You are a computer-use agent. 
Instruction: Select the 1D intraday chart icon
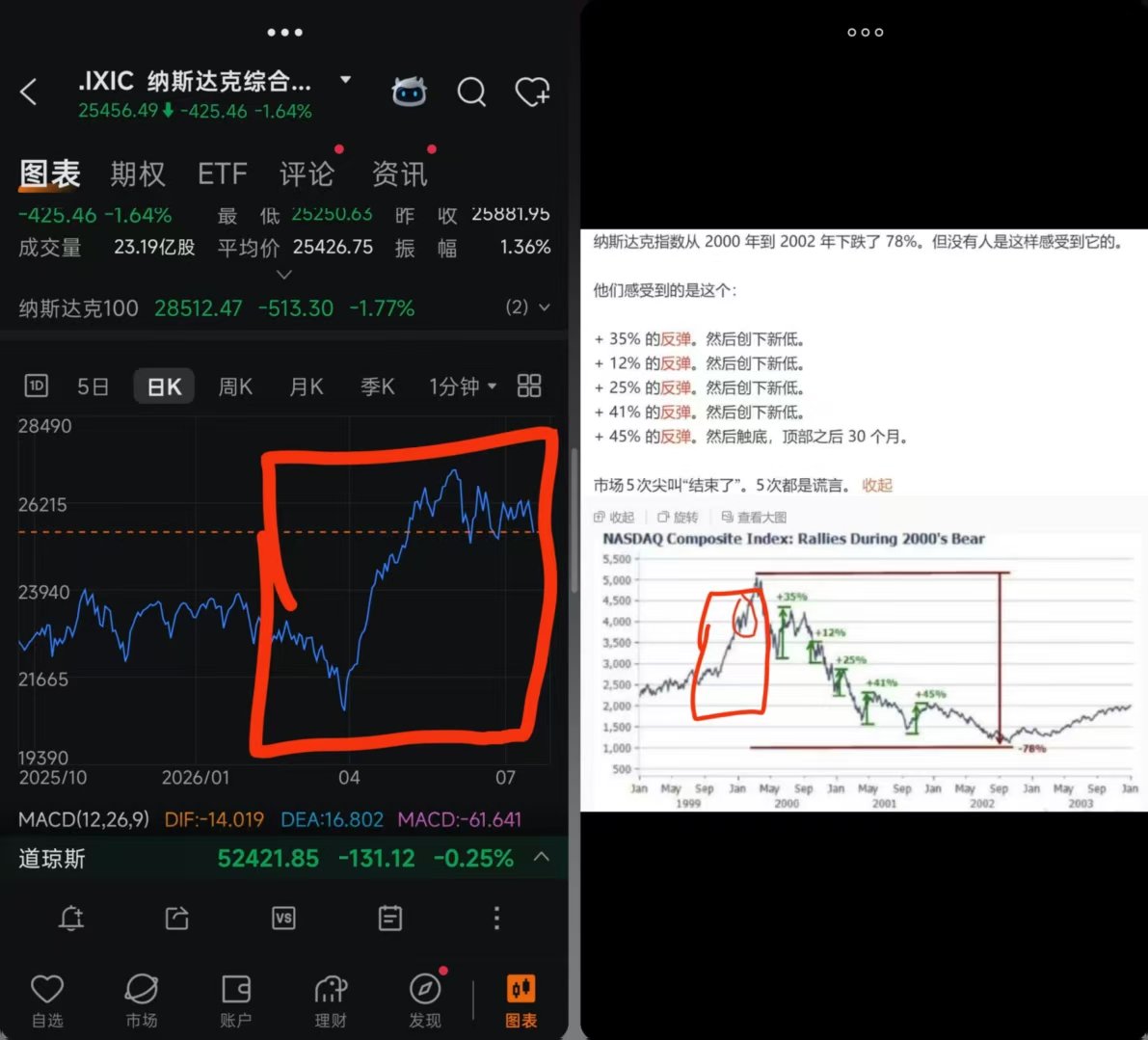click(x=37, y=385)
